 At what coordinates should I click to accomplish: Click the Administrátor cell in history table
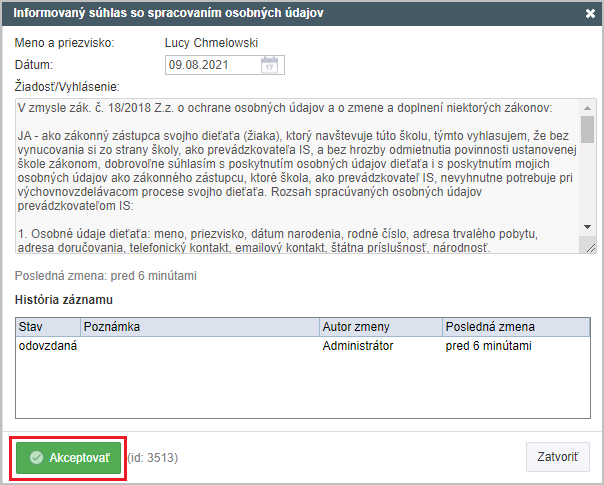(358, 346)
